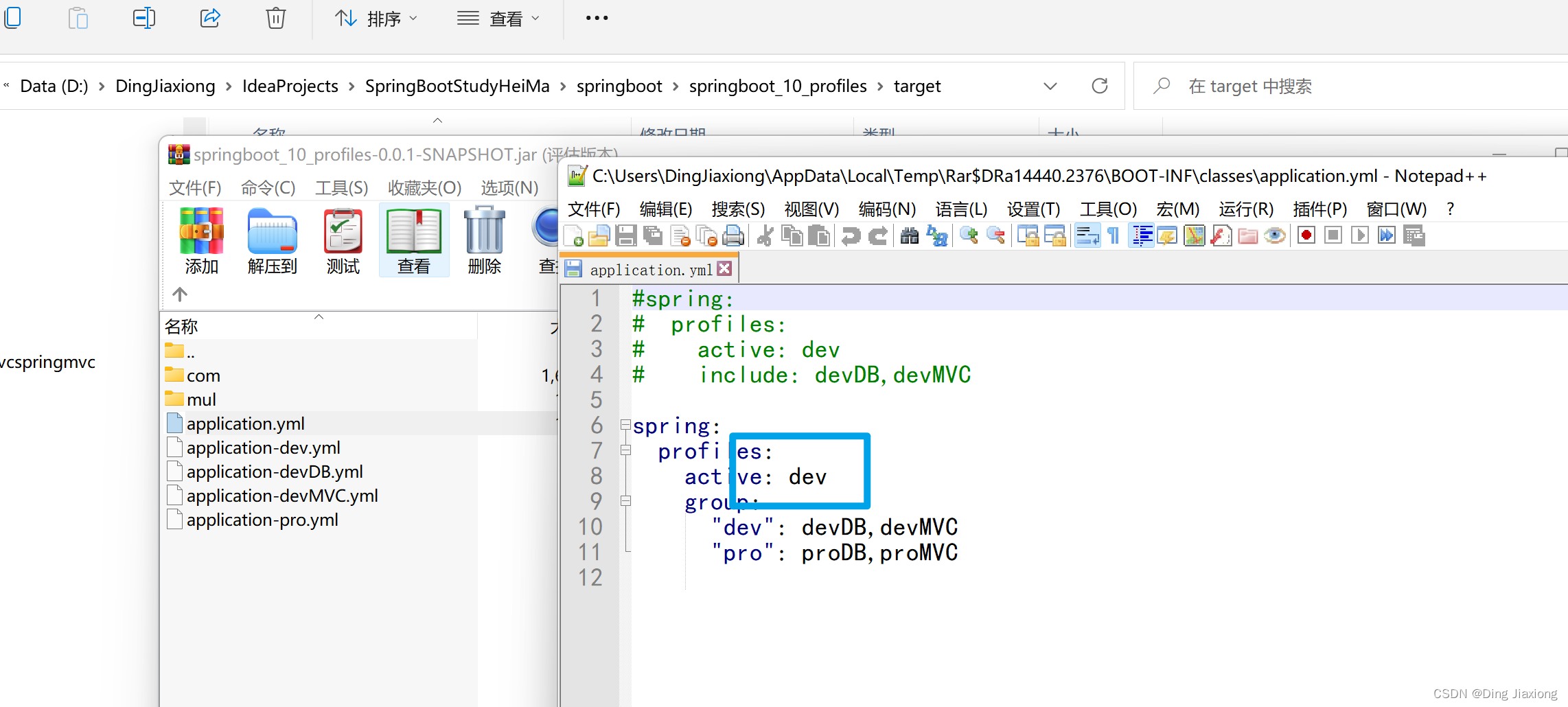The height and width of the screenshot is (707, 1568).
Task: Collapse the profiles: fold marker on line 7
Action: (x=625, y=450)
